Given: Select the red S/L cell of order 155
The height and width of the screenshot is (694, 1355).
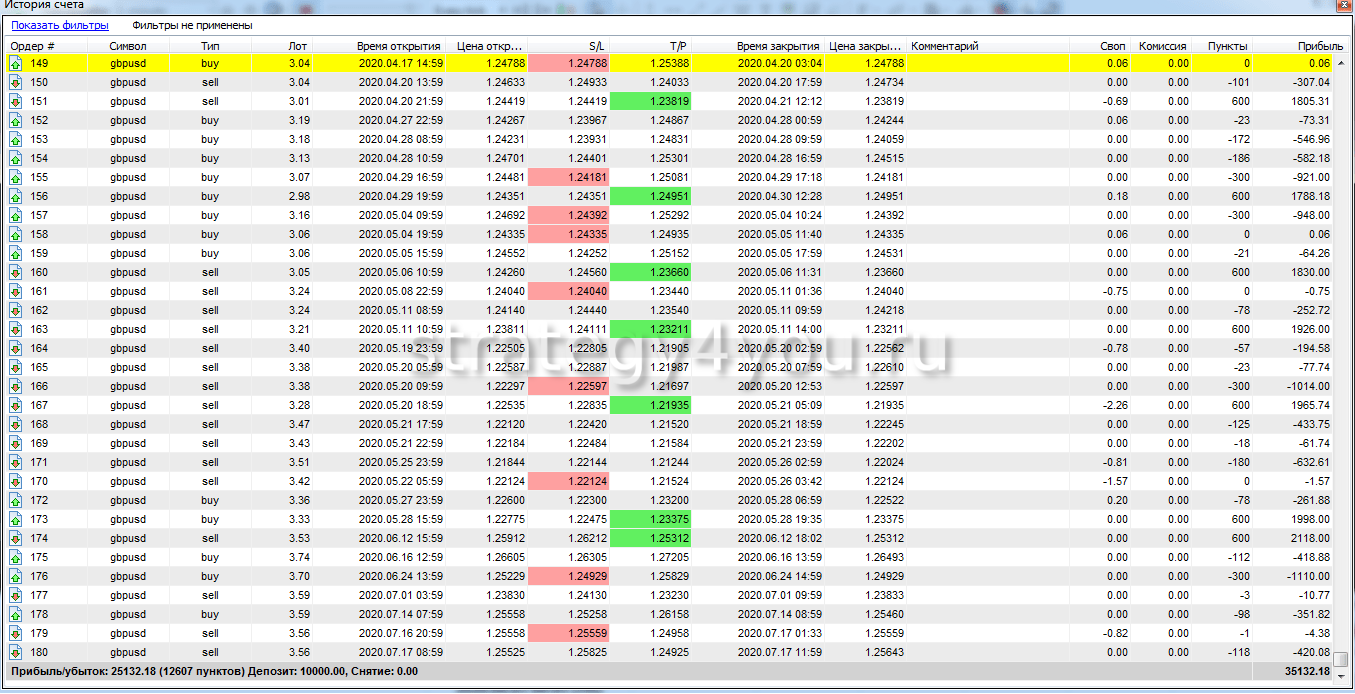Looking at the screenshot, I should pyautogui.click(x=567, y=177).
